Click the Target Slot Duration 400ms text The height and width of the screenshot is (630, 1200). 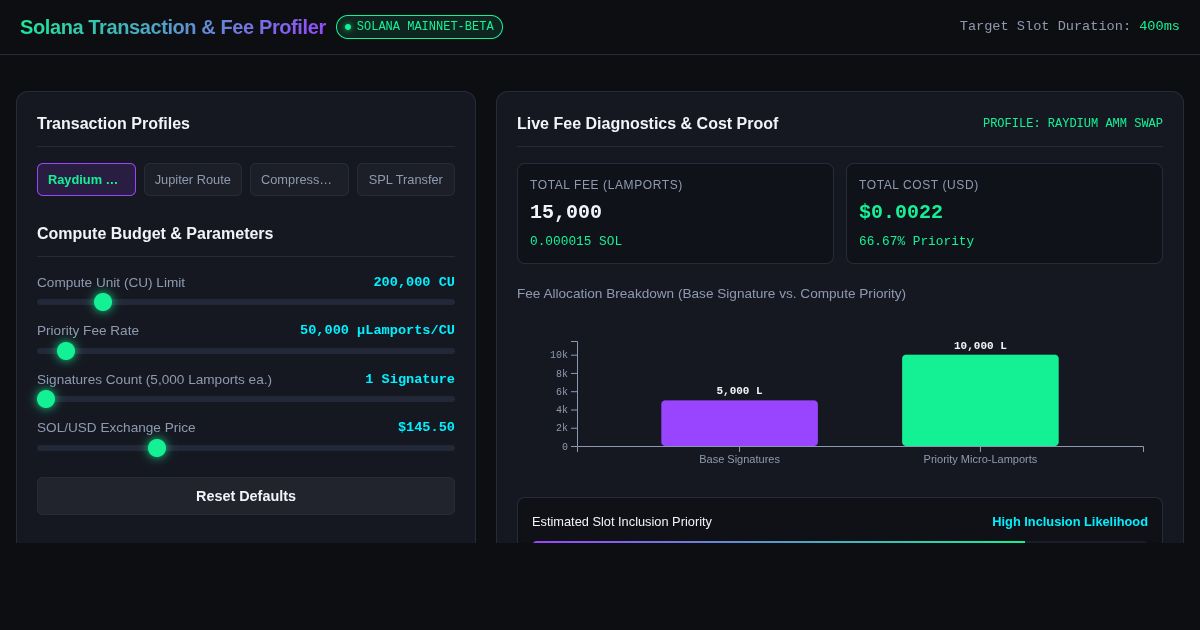click(1070, 26)
